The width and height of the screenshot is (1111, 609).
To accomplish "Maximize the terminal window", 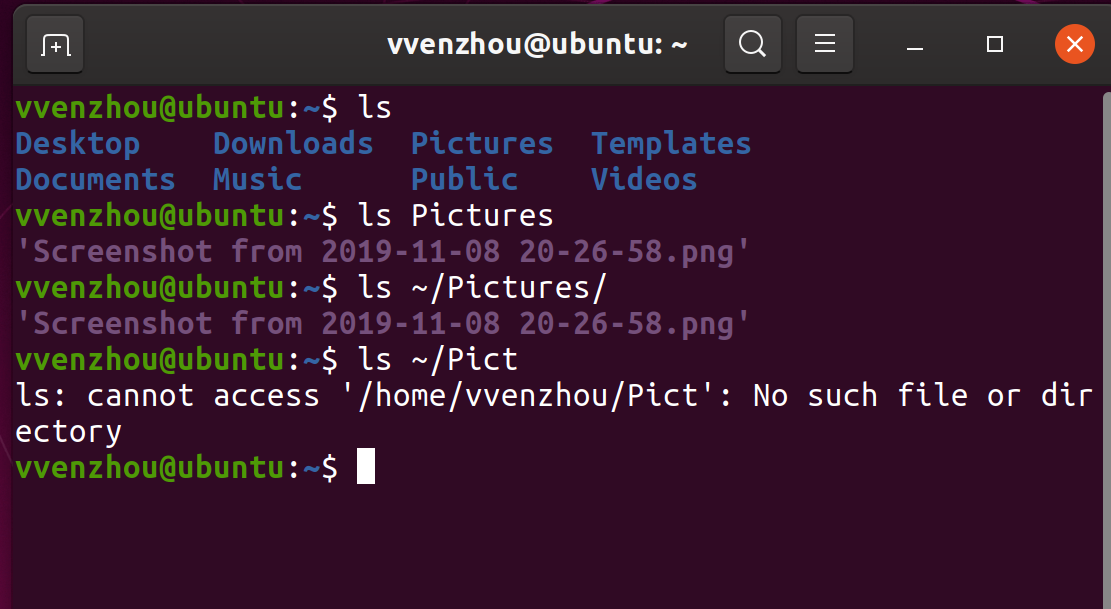I will (x=994, y=45).
